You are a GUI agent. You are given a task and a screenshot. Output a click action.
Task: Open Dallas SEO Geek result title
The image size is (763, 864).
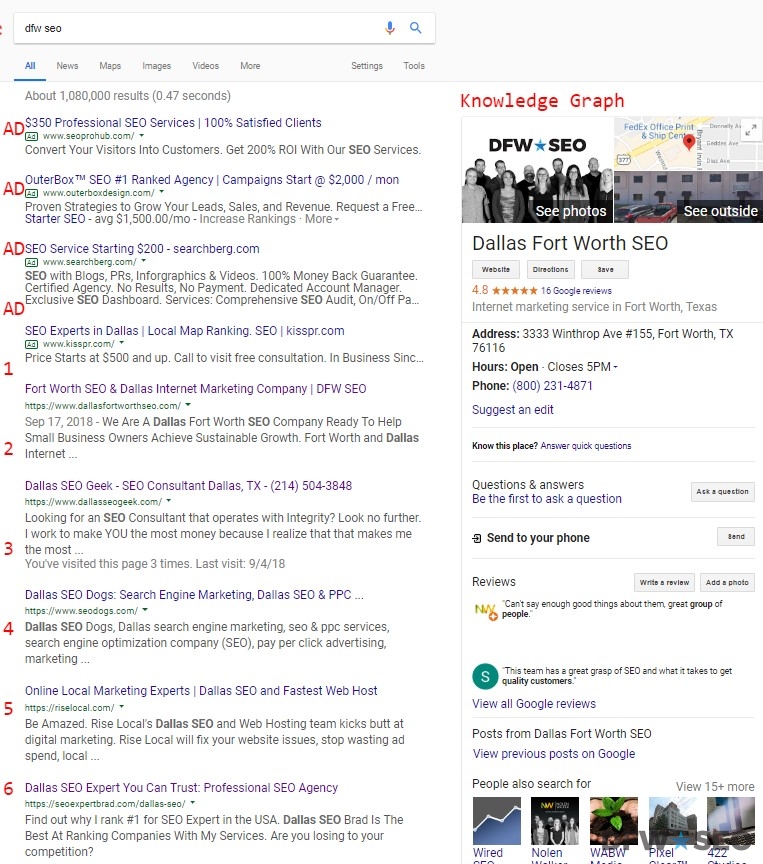click(188, 485)
